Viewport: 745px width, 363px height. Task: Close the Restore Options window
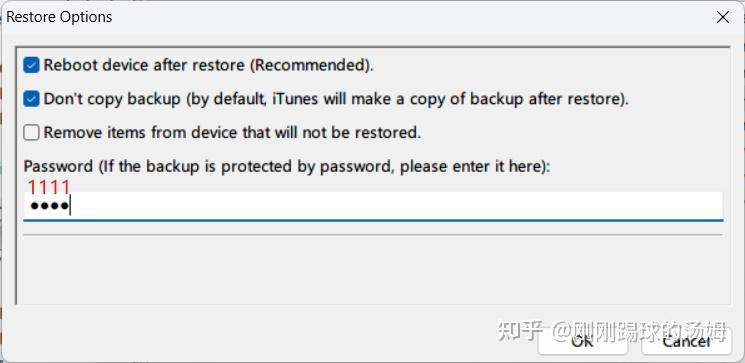point(723,18)
